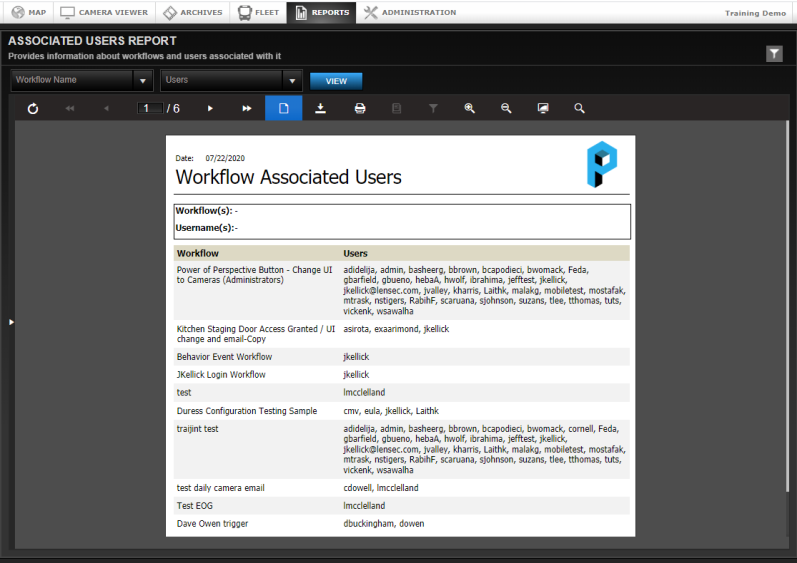
Task: Click the Test EOG workflow
Action: pyautogui.click(x=195, y=506)
